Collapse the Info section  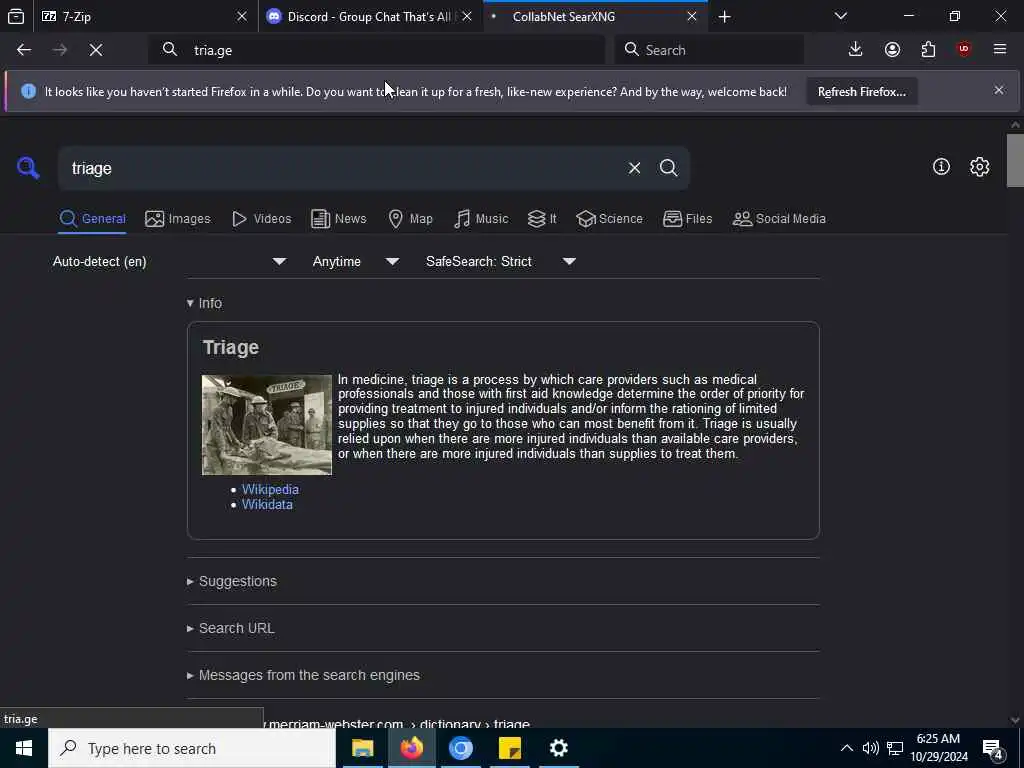[204, 303]
